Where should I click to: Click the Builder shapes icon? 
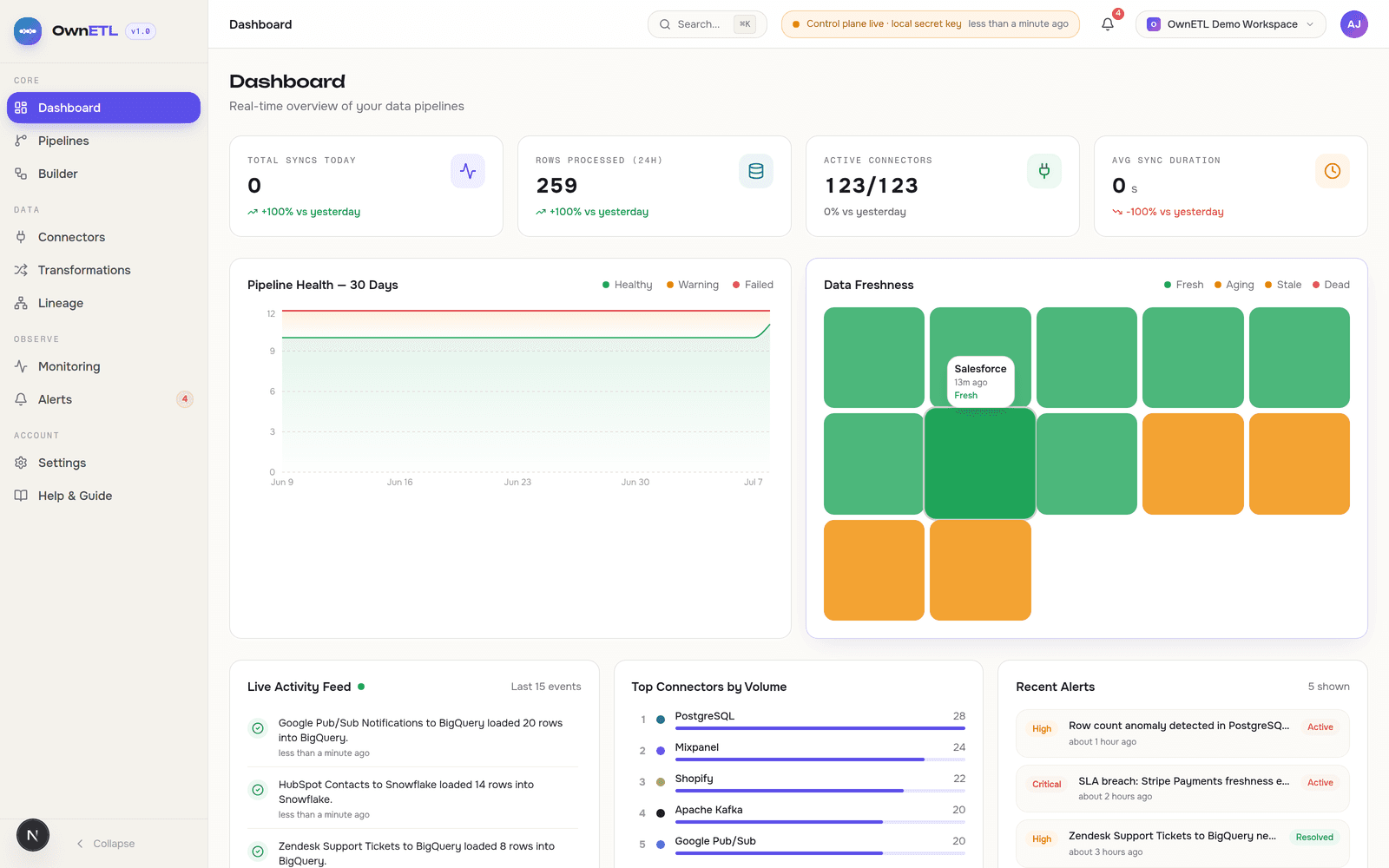coord(21,174)
